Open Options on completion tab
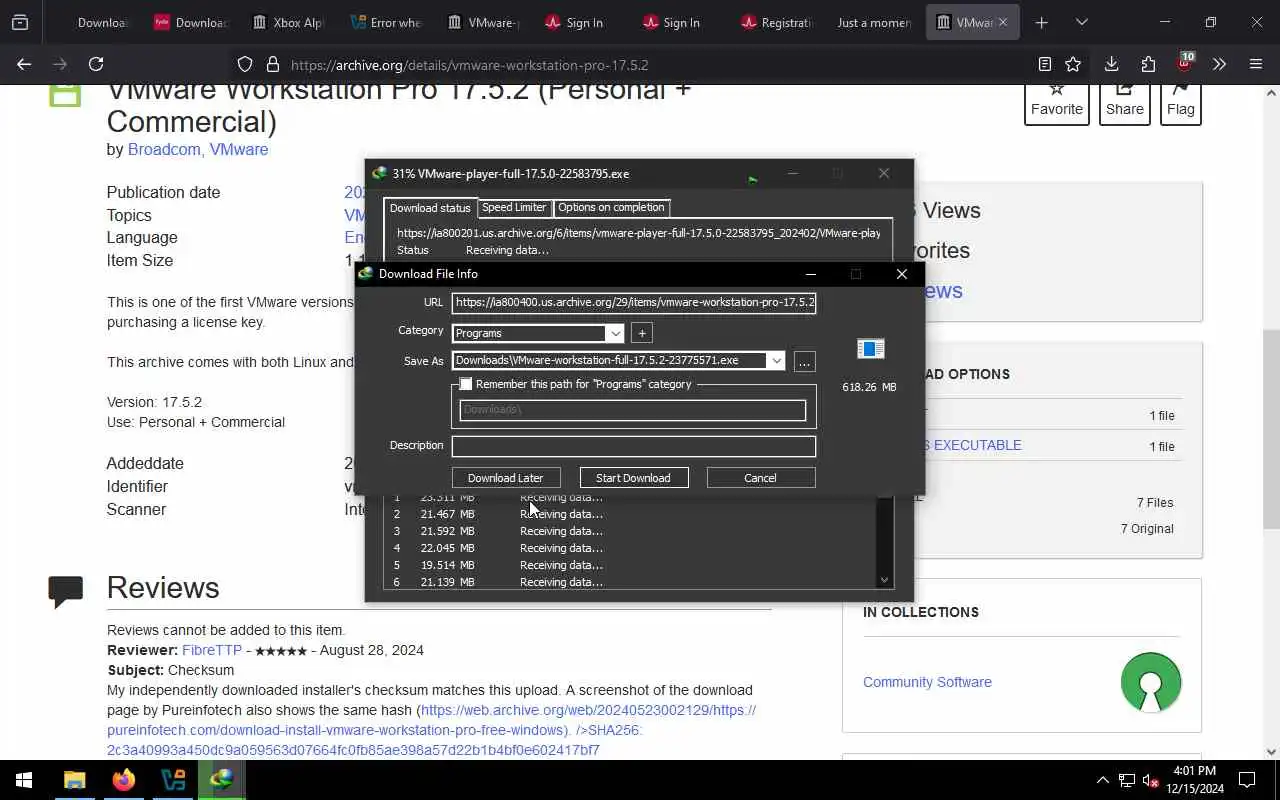1280x800 pixels. 611,207
